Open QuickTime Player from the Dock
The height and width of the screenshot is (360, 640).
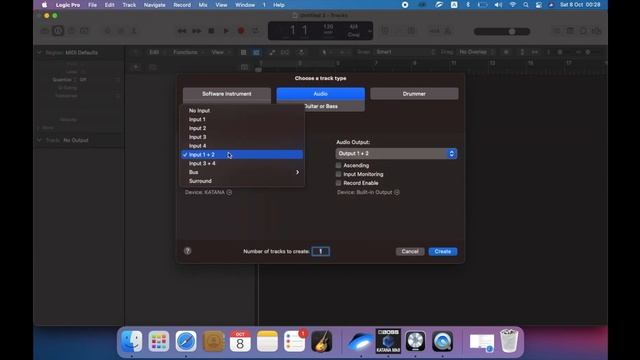click(442, 341)
